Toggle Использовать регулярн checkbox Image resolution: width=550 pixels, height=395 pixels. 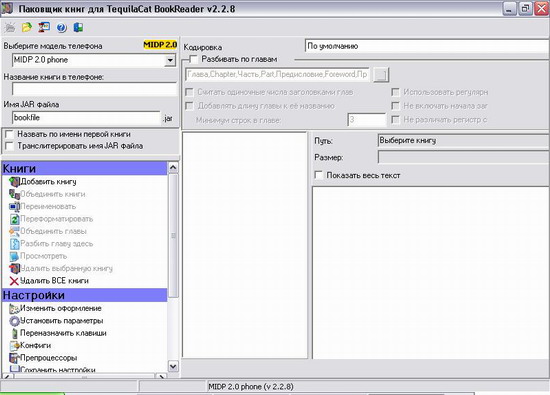click(x=395, y=92)
